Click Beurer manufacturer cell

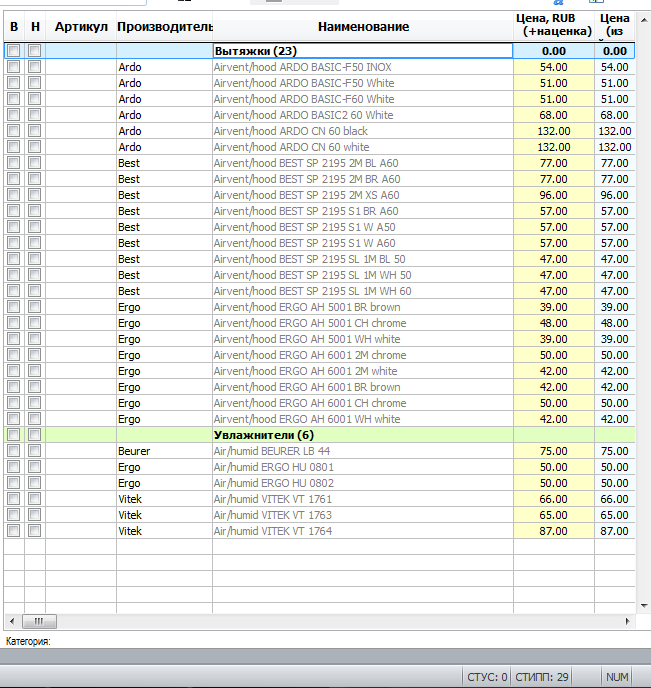click(x=165, y=451)
